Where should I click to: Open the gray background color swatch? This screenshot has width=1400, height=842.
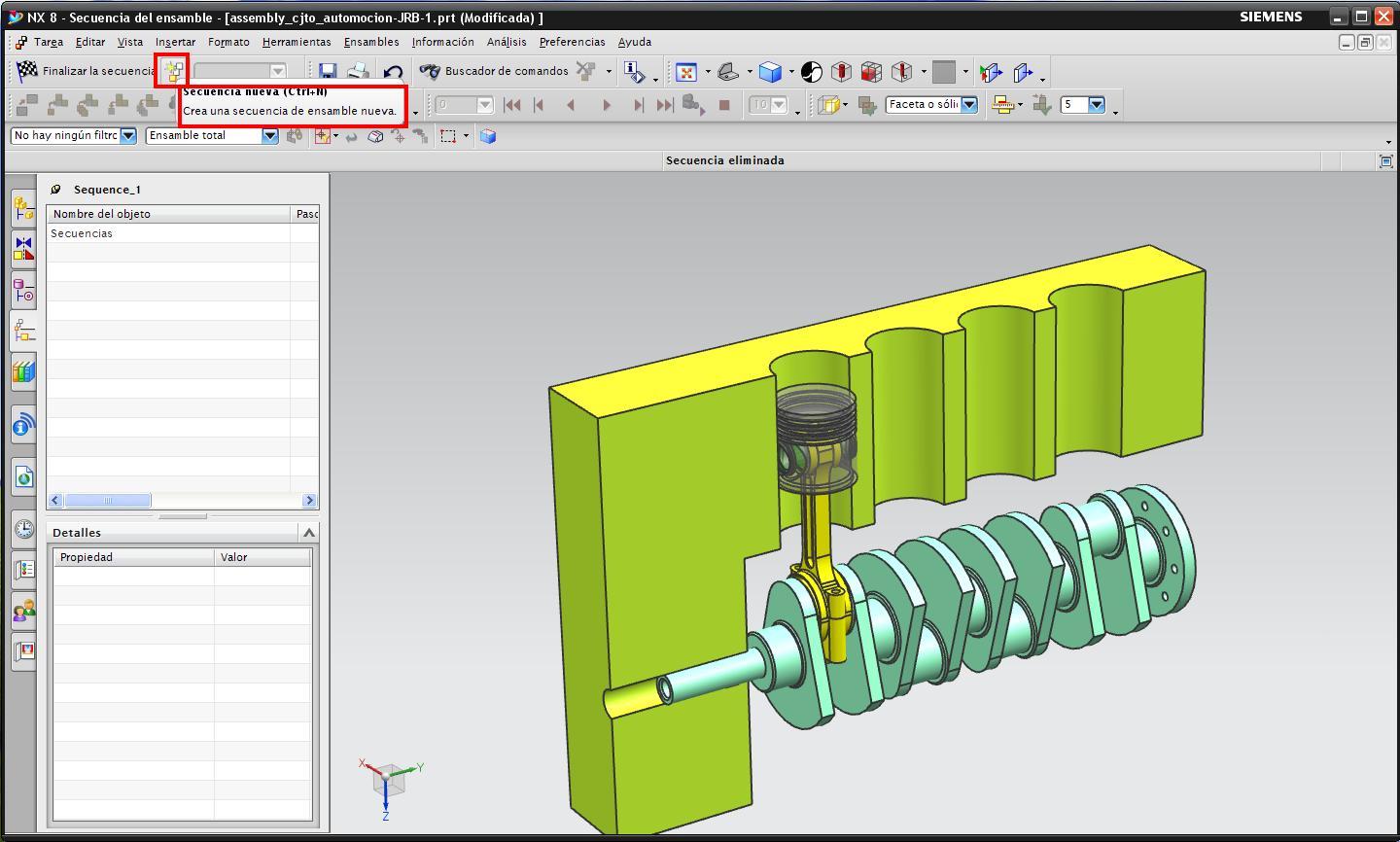click(943, 72)
